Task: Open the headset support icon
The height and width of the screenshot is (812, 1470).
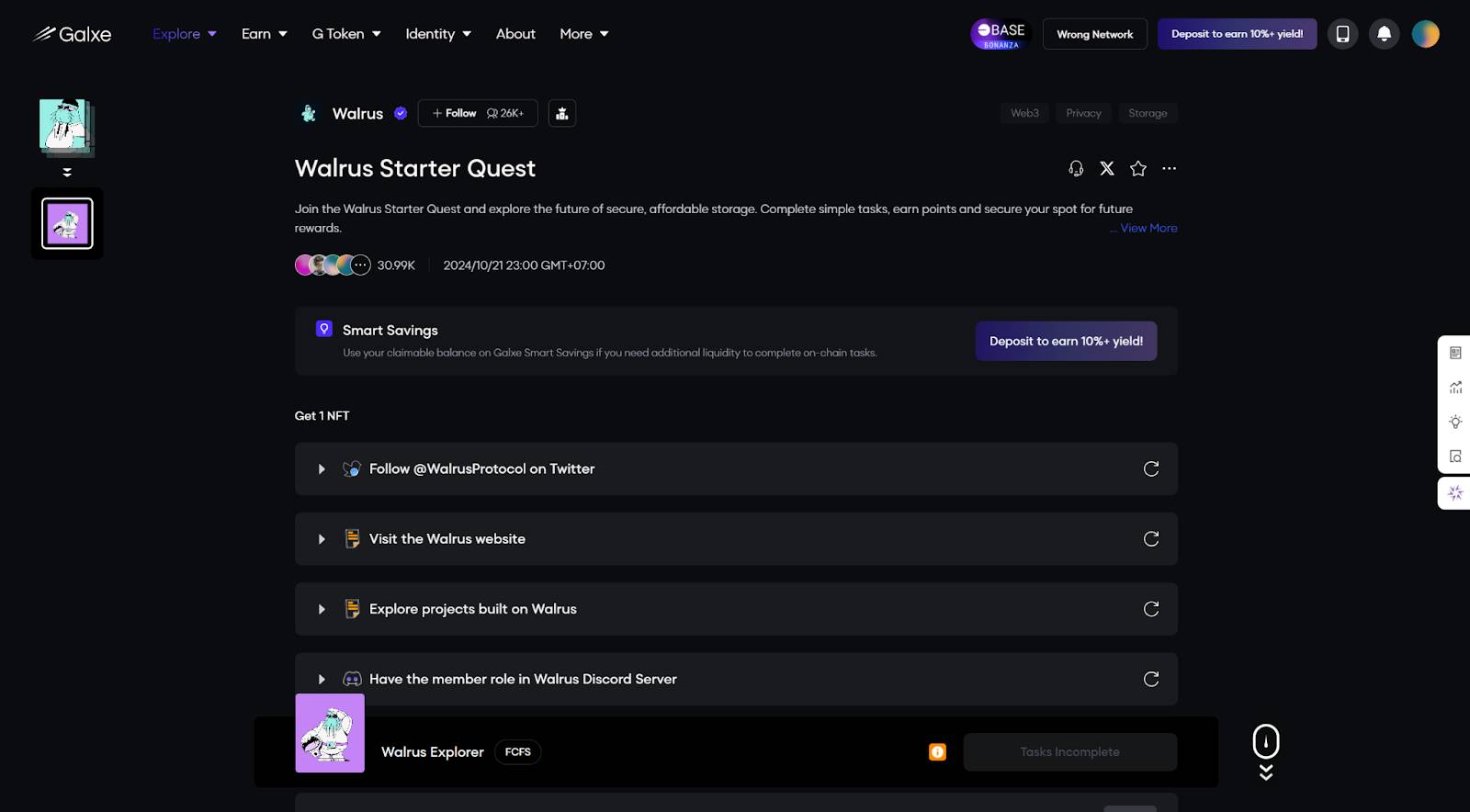Action: tap(1076, 168)
